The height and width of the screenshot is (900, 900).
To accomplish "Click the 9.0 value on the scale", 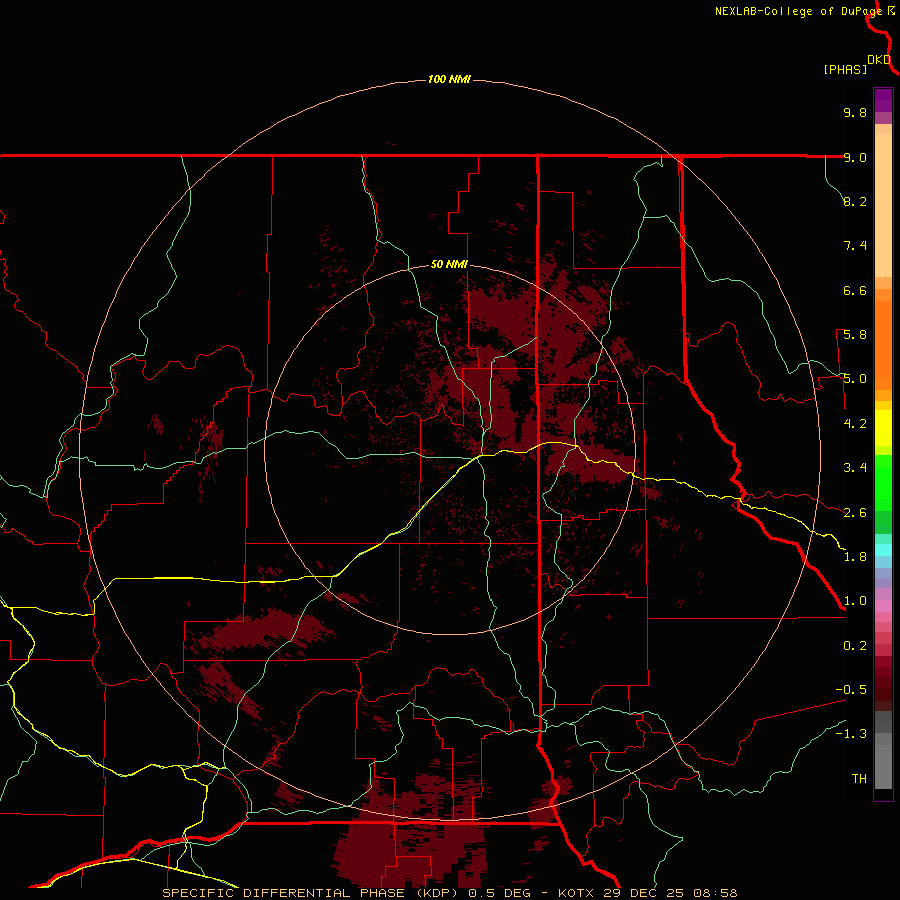I will coord(855,157).
